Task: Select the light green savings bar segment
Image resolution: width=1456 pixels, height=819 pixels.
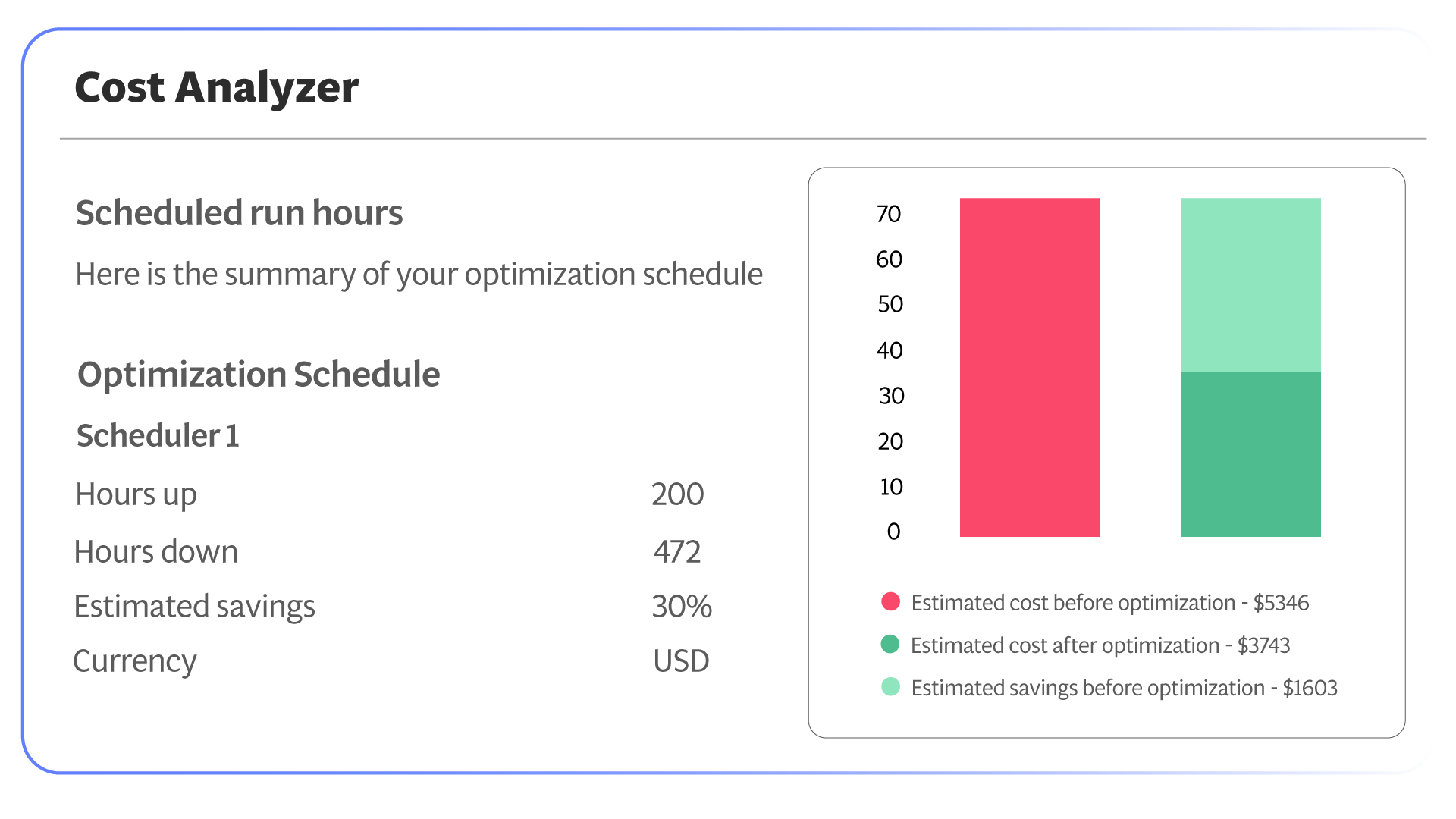Action: click(1250, 284)
